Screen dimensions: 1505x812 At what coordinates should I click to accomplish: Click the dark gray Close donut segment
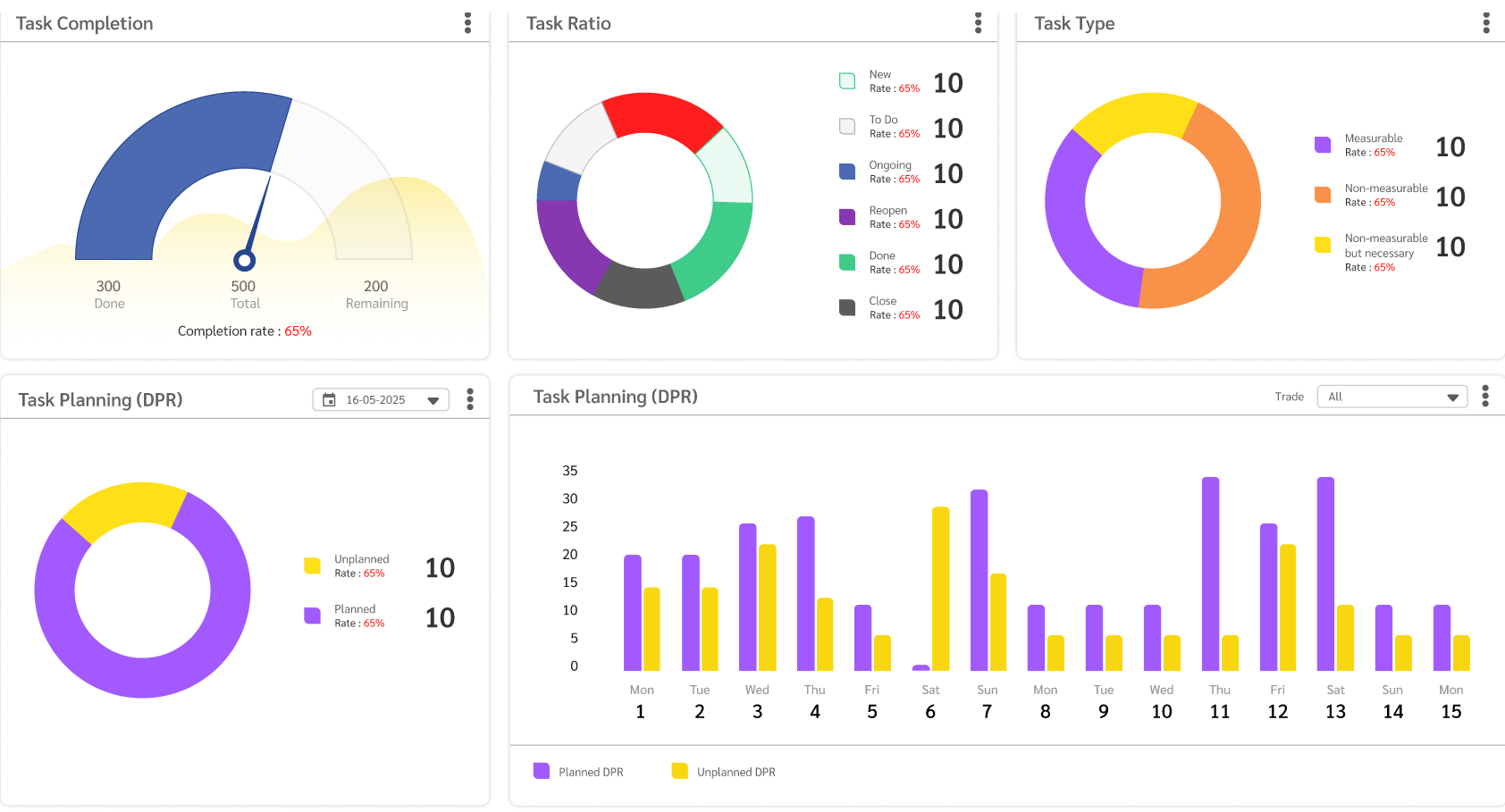tap(639, 288)
